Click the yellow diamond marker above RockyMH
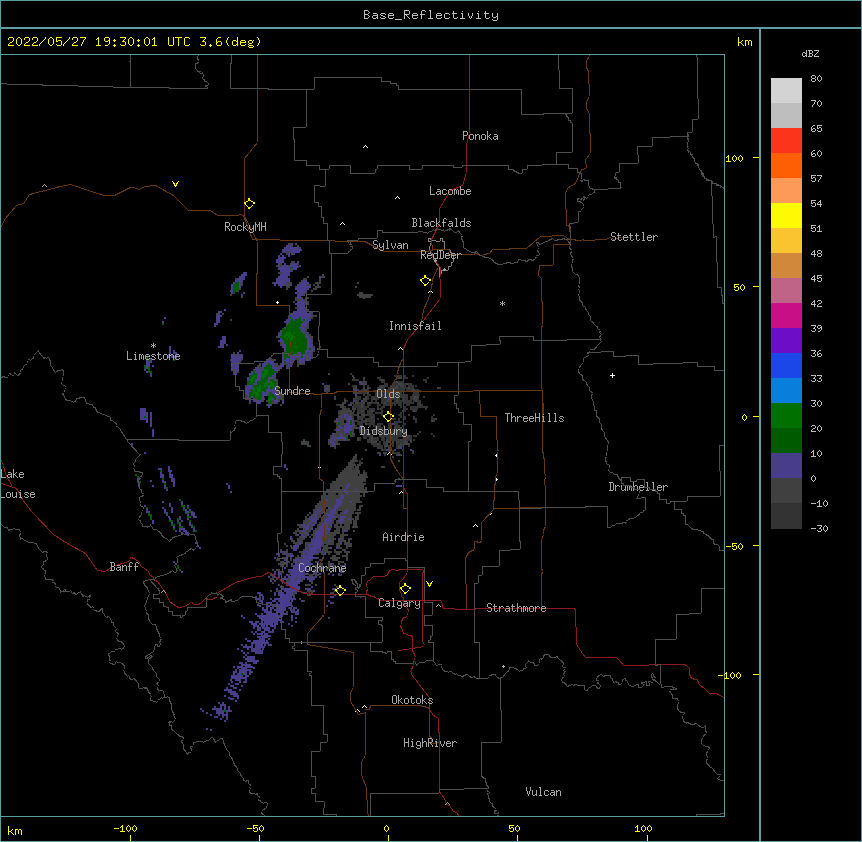This screenshot has height=842, width=862. pos(249,204)
